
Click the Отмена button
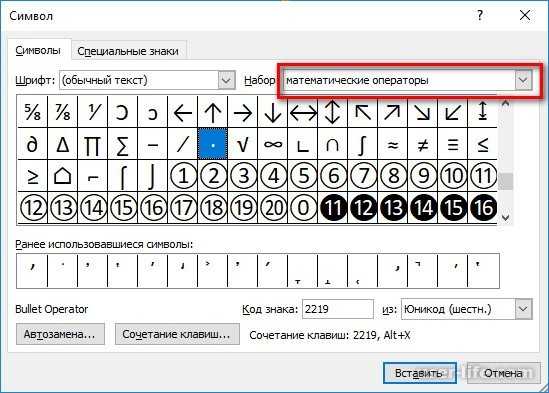503,373
